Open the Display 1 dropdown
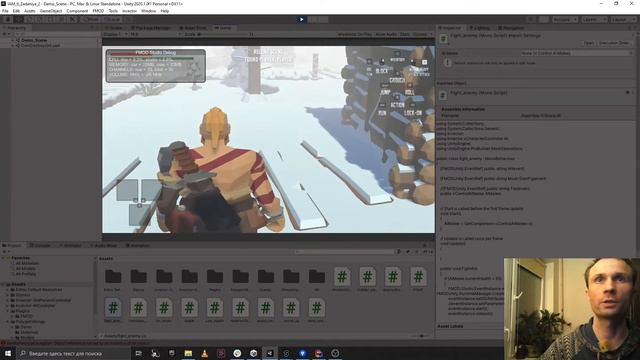 click(116, 34)
